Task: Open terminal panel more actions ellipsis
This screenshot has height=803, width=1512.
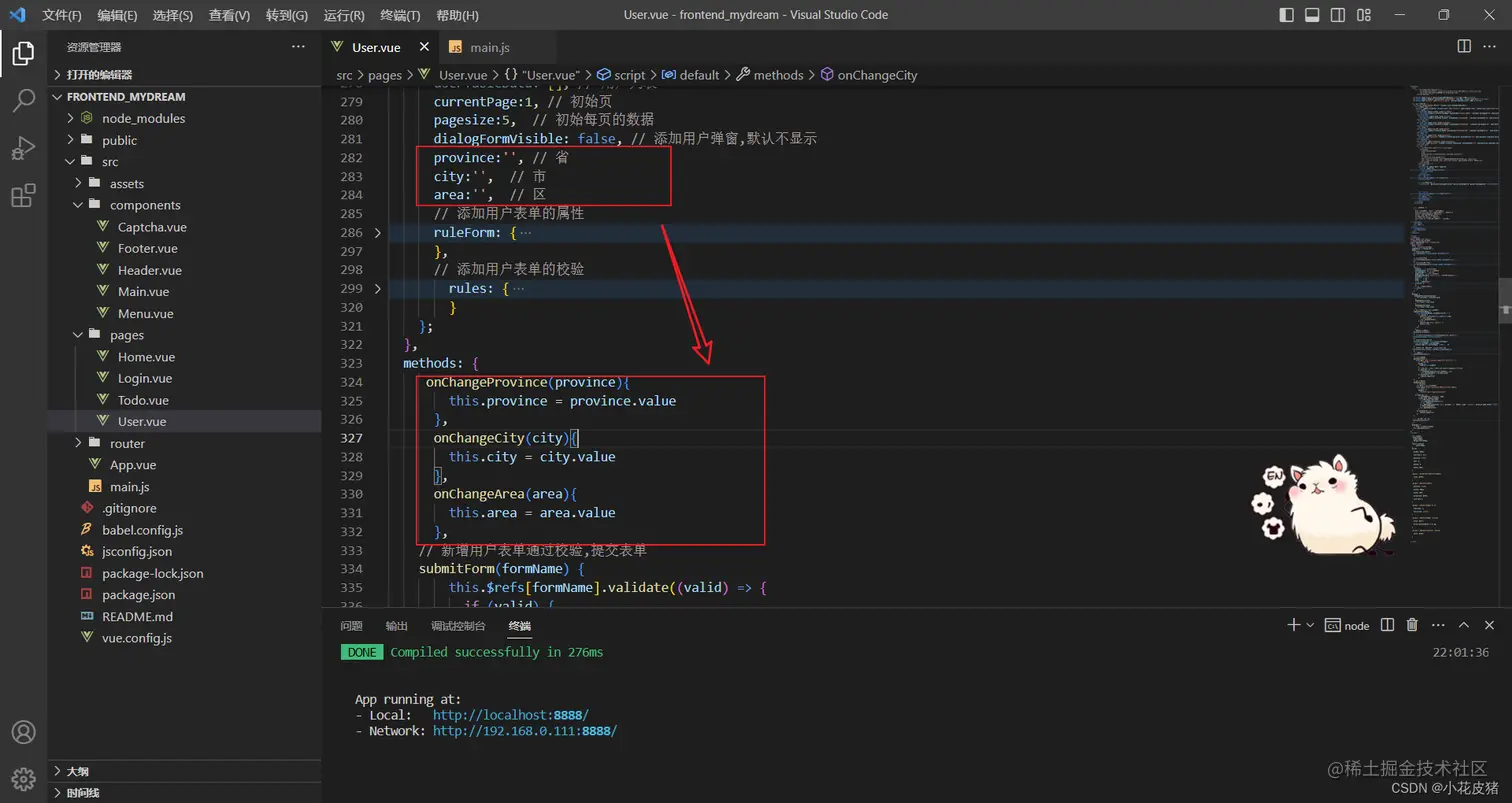Action: pos(1438,625)
